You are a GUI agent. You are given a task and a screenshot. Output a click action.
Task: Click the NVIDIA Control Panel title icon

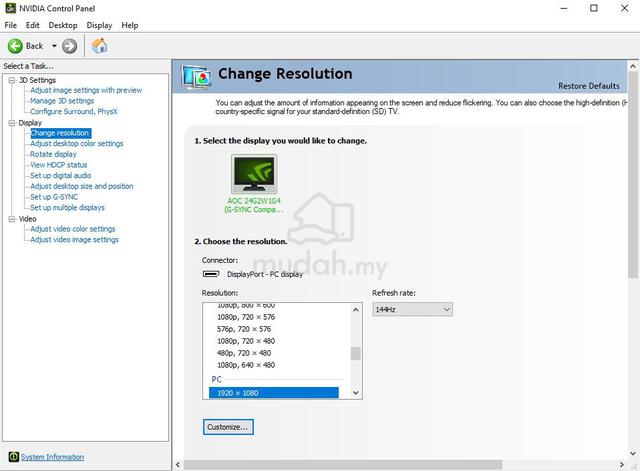pos(10,8)
